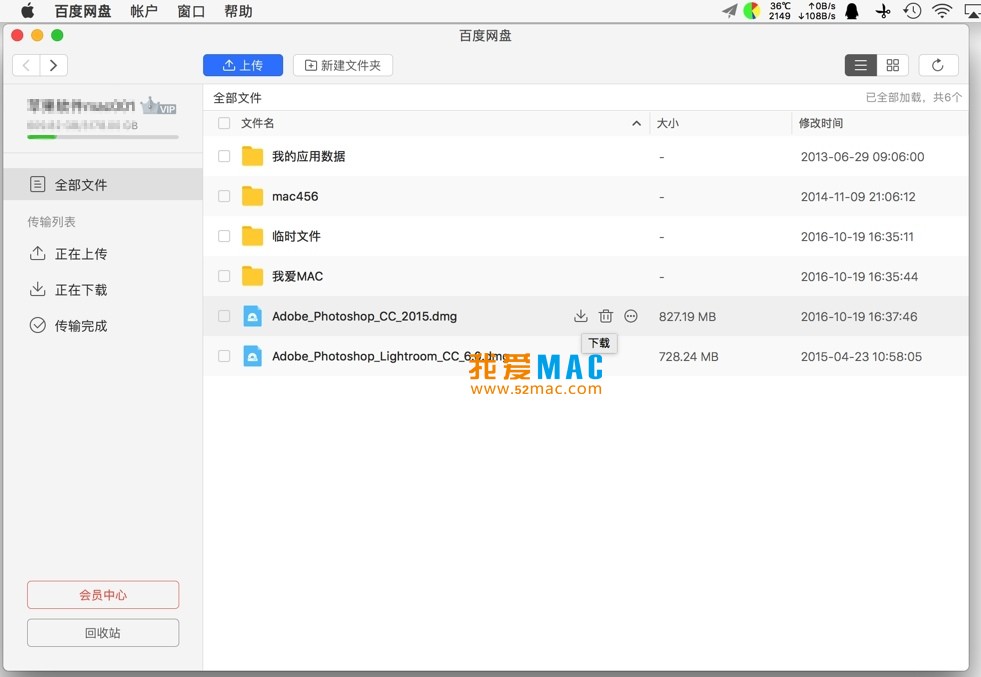Open the 我的应用数据 folder
The image size is (981, 677).
click(x=308, y=157)
